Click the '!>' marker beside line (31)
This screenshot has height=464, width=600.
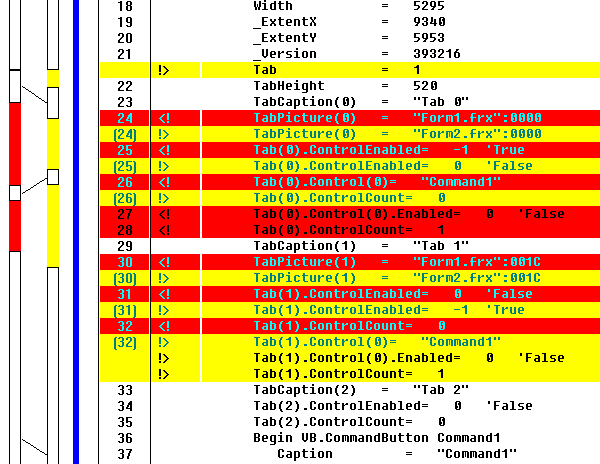click(x=164, y=310)
